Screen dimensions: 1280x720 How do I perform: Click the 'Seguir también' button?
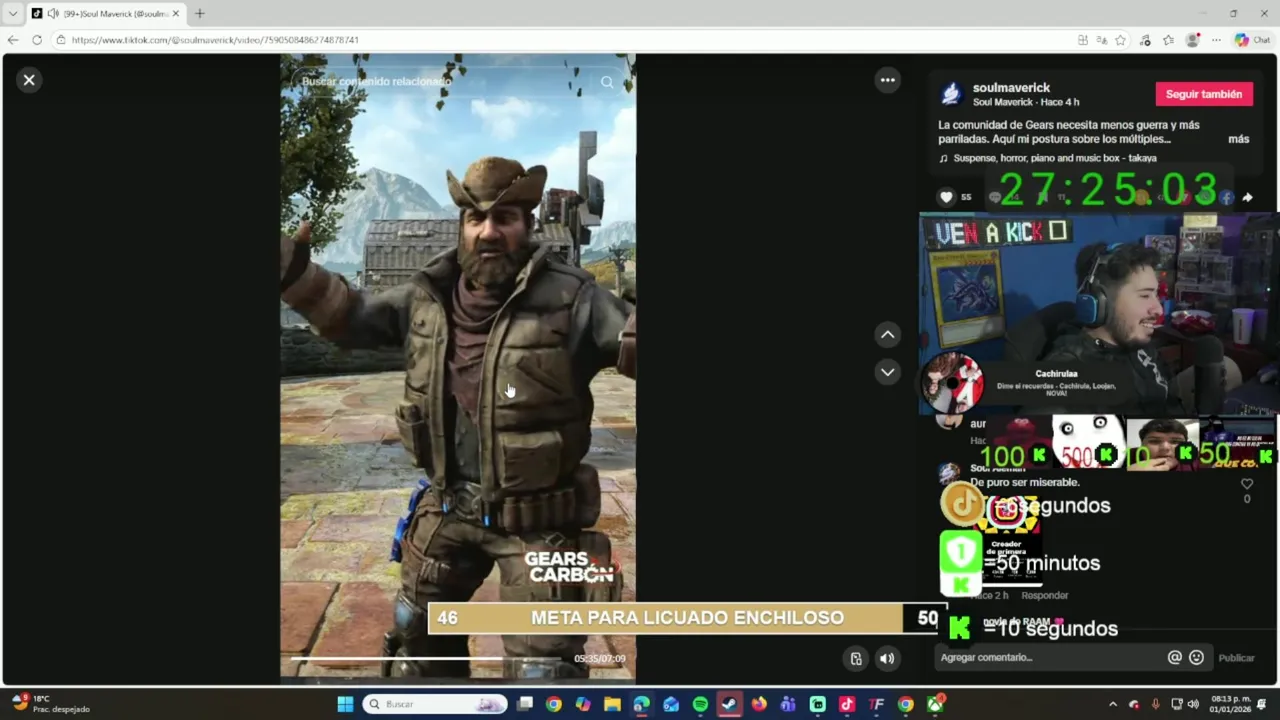click(x=1204, y=94)
